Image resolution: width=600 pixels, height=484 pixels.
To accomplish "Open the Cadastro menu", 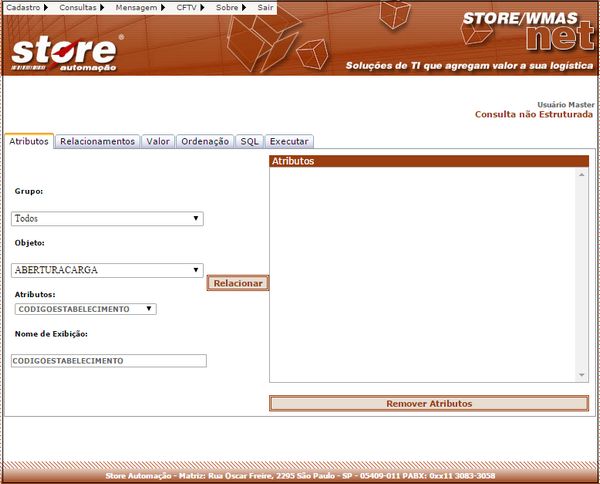I will click(27, 7).
